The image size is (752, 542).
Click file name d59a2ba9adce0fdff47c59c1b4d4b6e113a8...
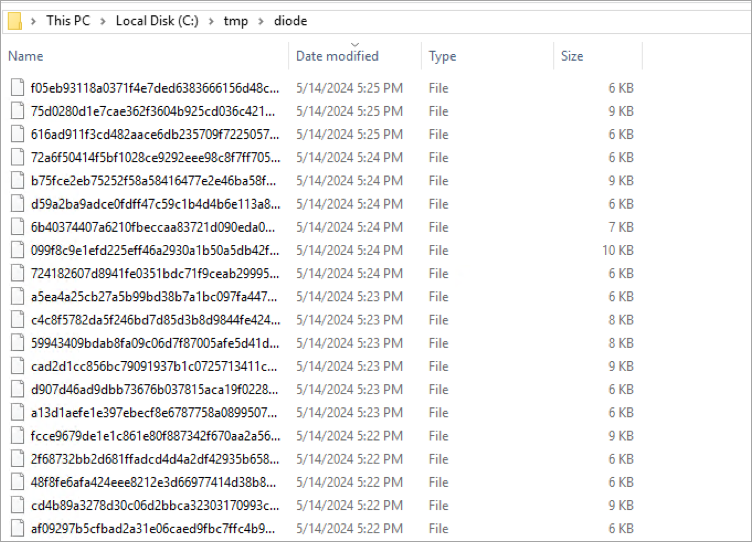coord(155,204)
